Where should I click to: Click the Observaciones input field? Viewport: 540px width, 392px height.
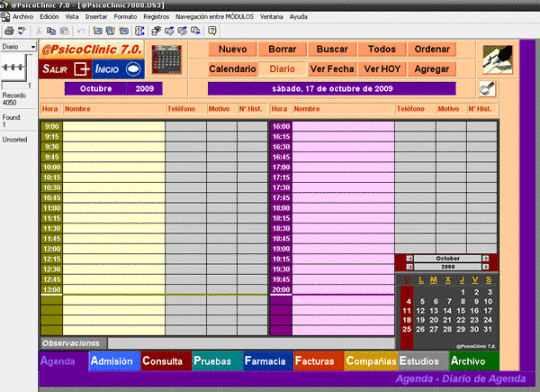251,343
